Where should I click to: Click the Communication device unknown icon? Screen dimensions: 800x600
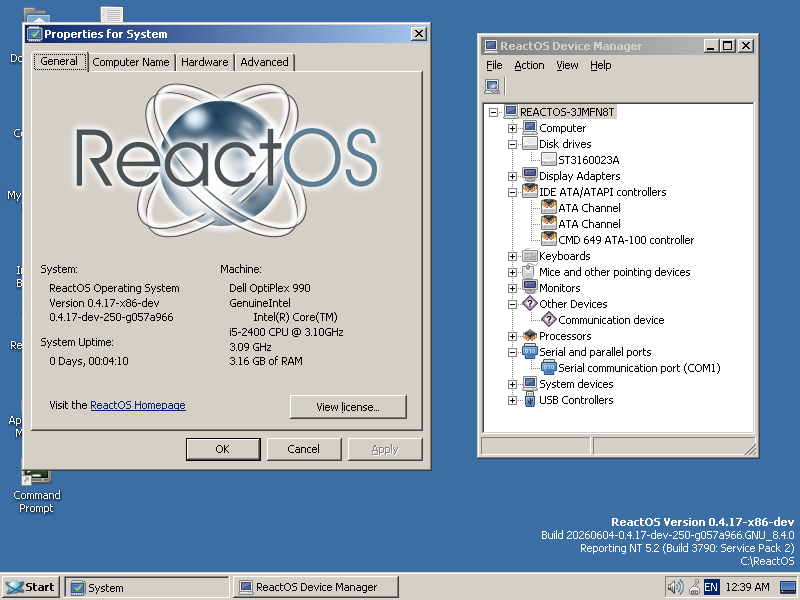(548, 319)
